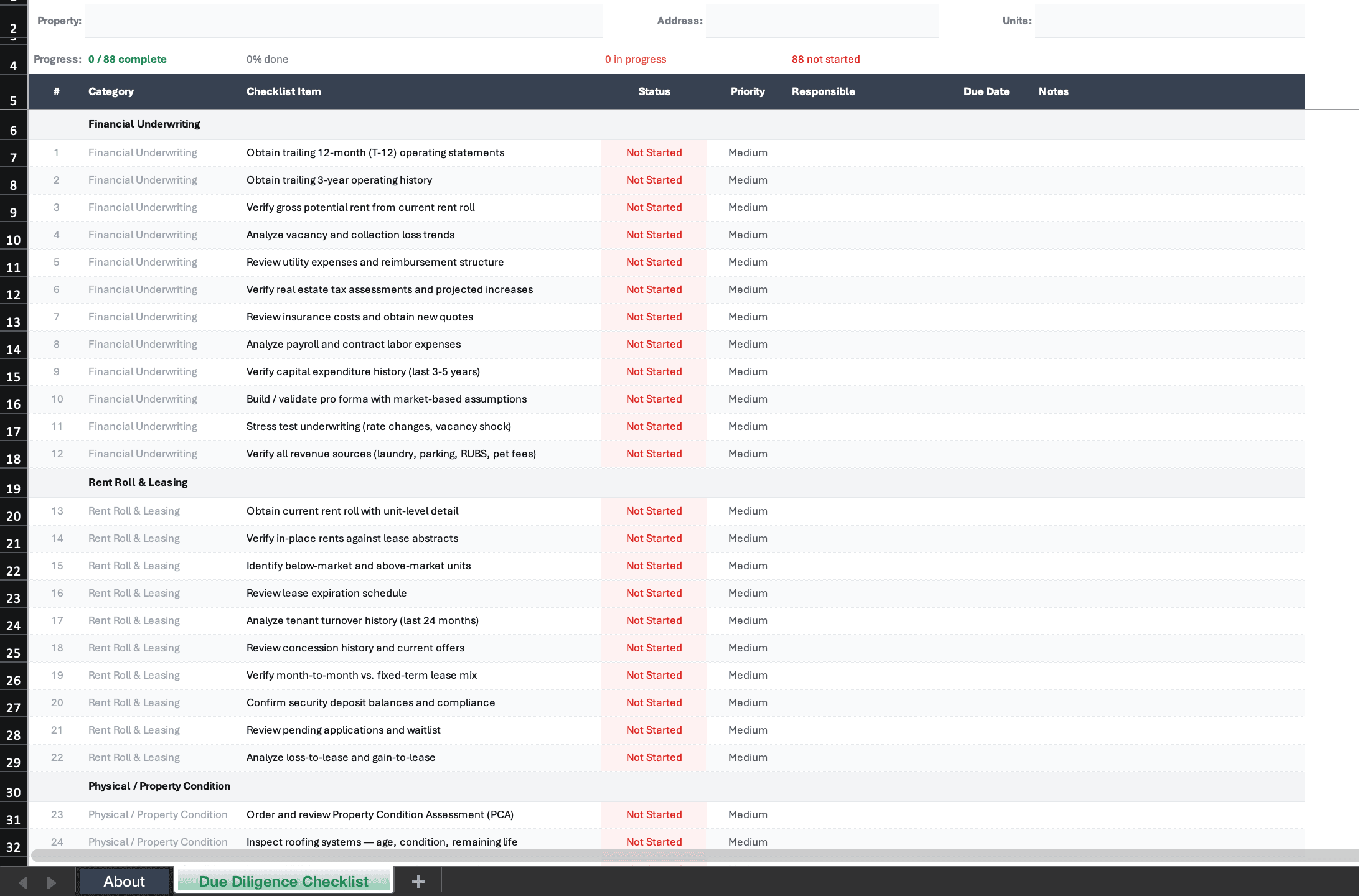This screenshot has height=896, width=1359.
Task: Add a new sheet with the plus icon
Action: (418, 881)
